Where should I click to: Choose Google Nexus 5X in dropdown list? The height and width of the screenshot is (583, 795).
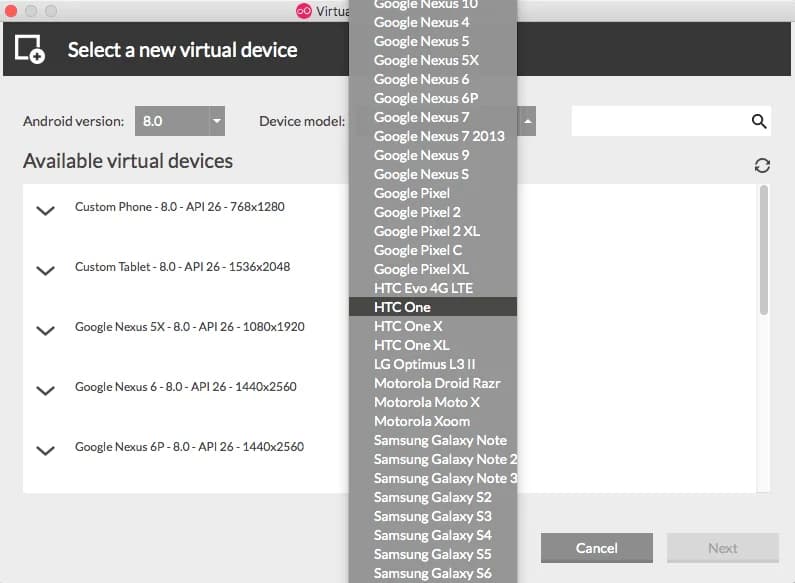point(433,60)
